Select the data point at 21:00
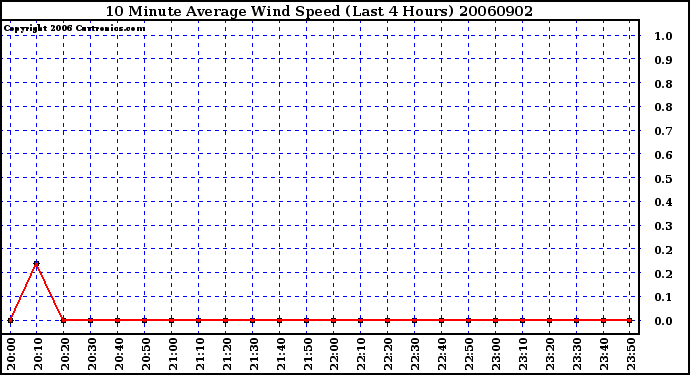This screenshot has width=690, height=375. [172, 320]
